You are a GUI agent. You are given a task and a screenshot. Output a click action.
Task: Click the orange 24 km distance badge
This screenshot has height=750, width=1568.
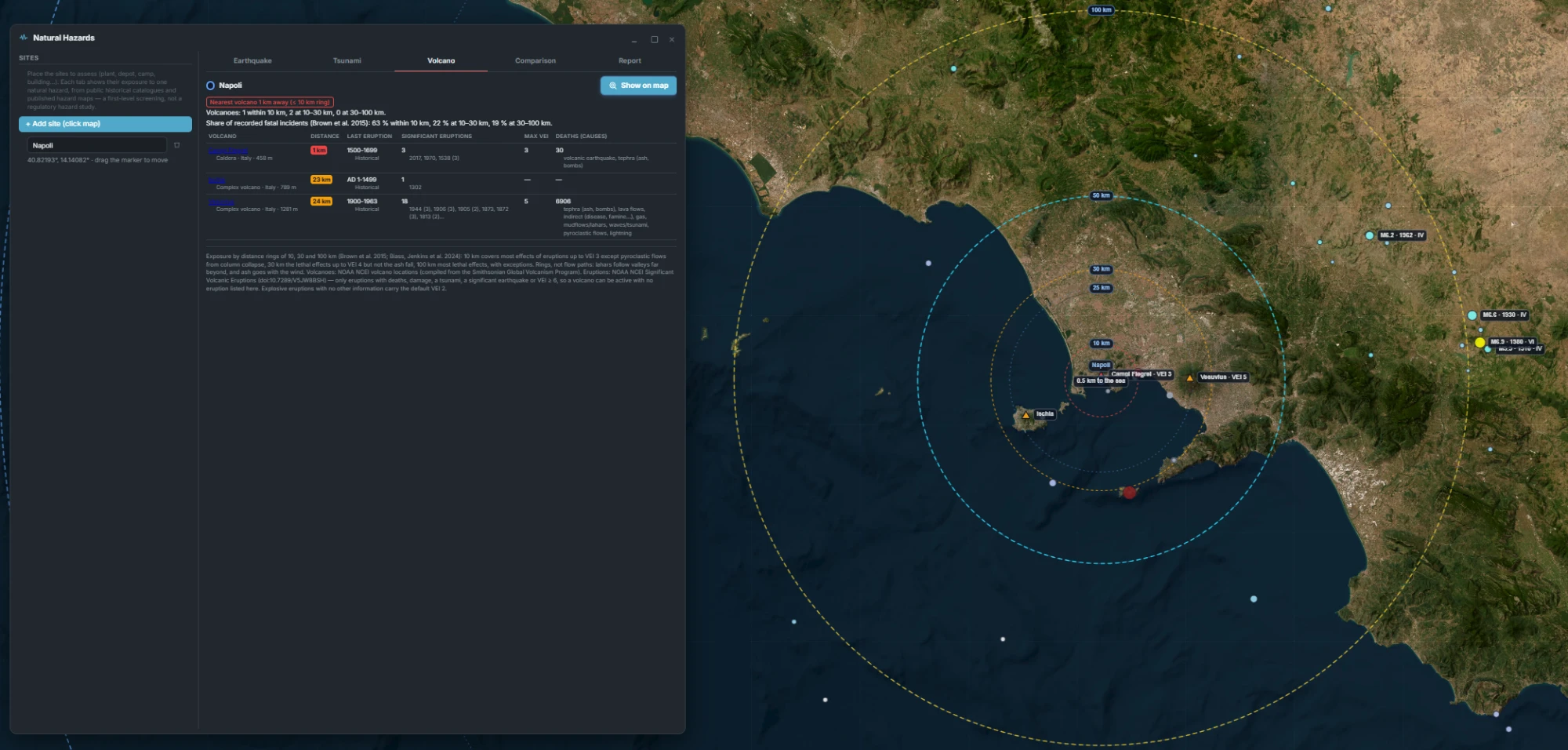click(x=321, y=202)
